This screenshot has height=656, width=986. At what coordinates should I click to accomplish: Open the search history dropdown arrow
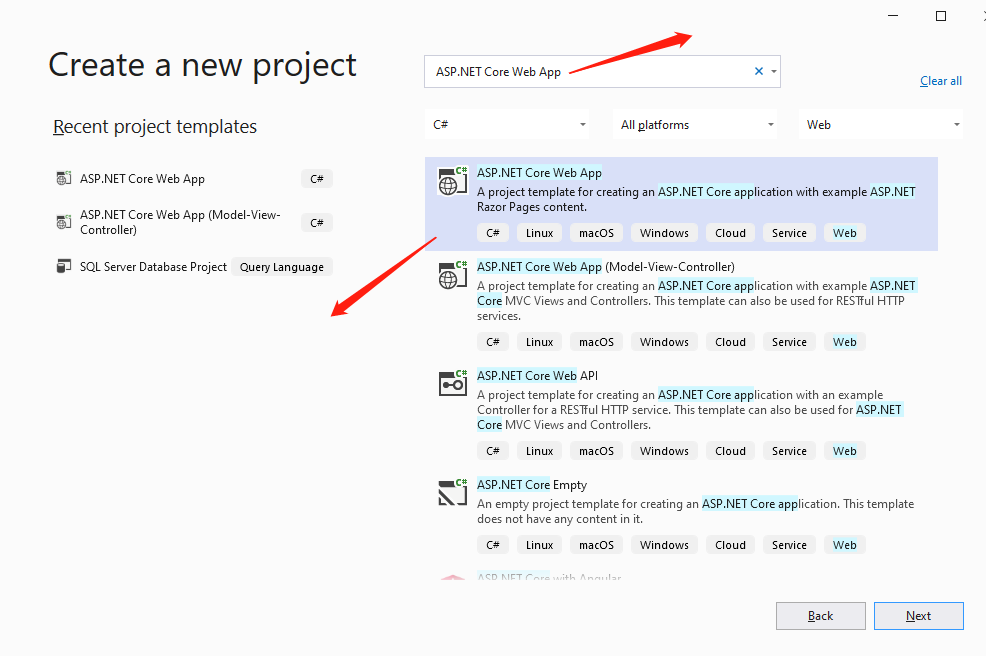point(773,72)
